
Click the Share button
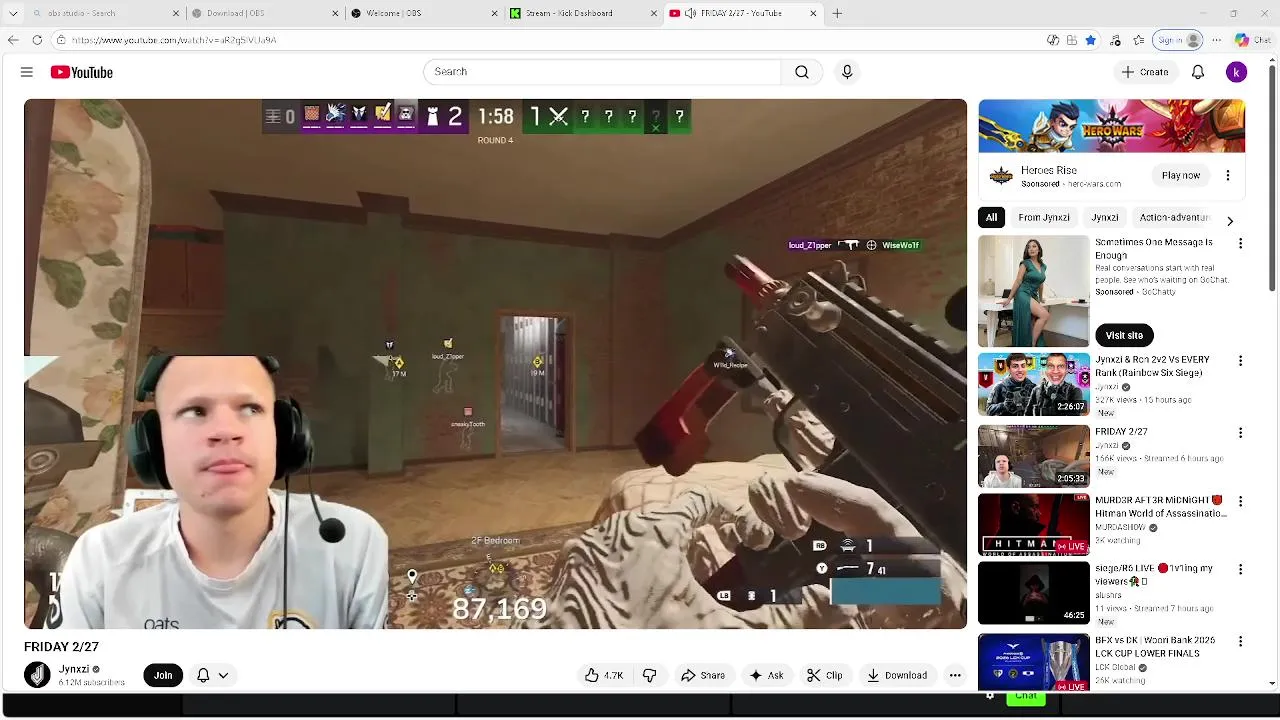(703, 675)
